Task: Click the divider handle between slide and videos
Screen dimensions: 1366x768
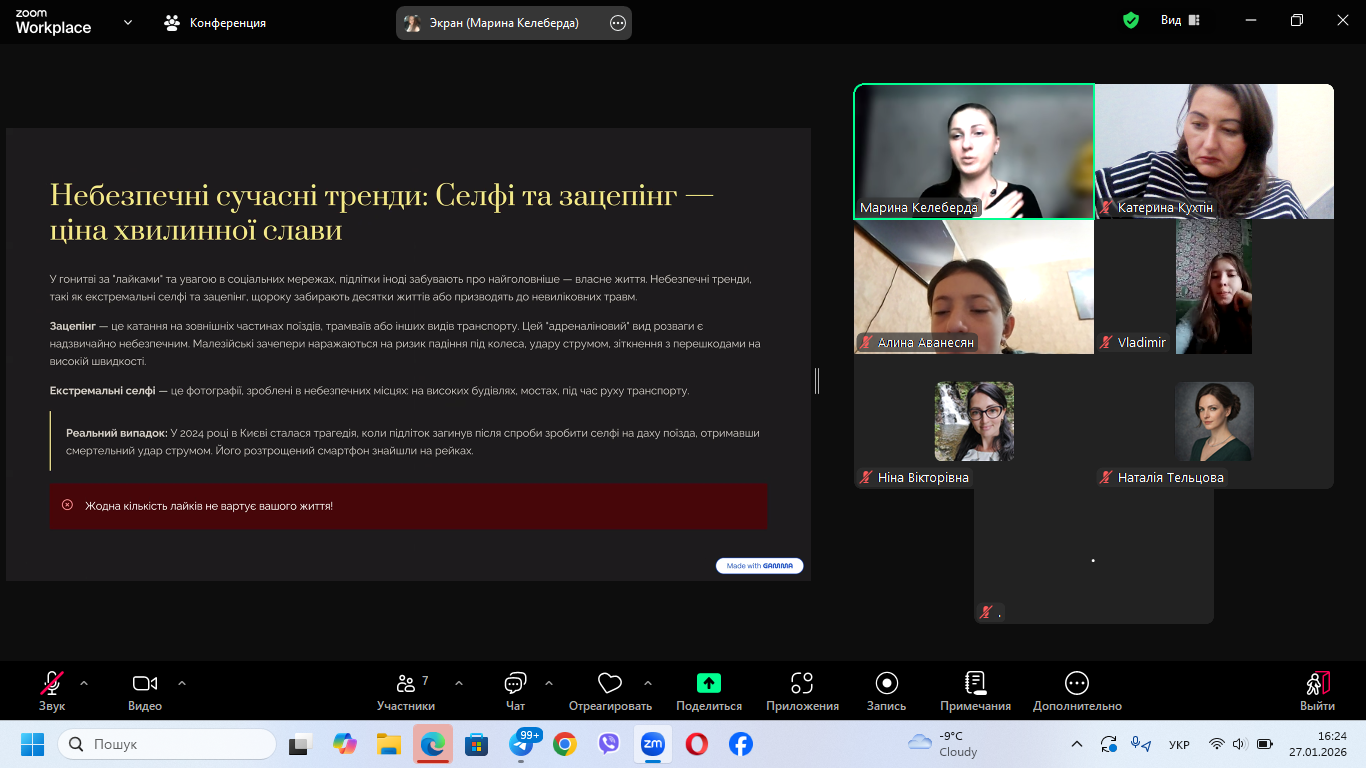Action: click(817, 380)
